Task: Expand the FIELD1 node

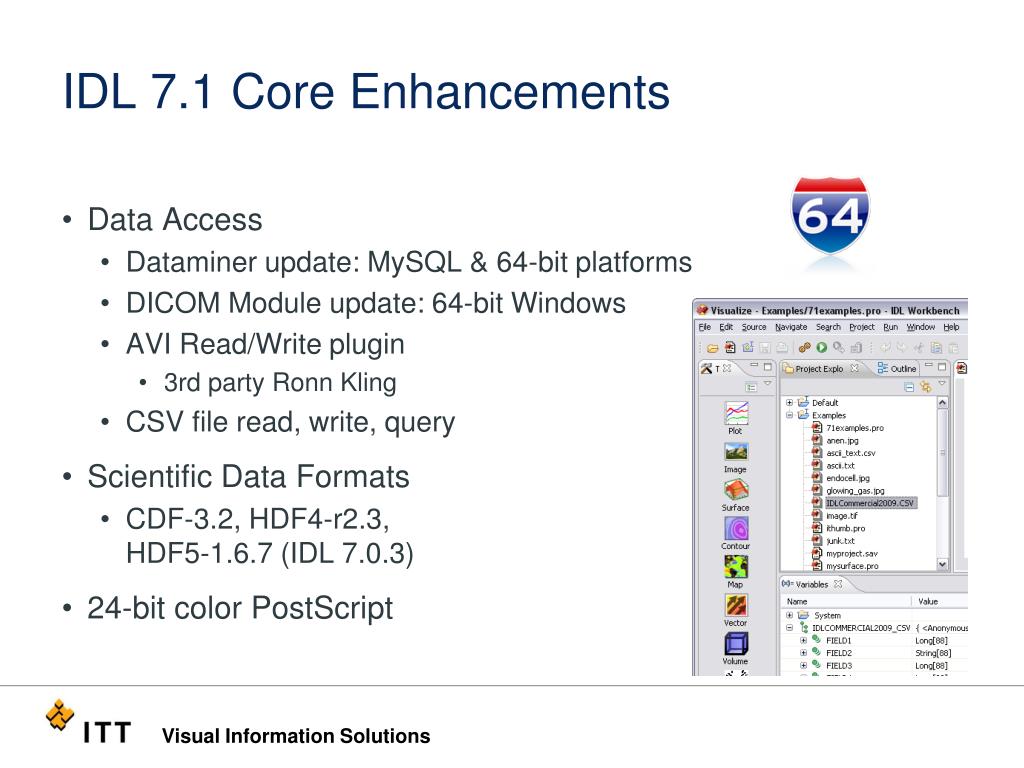Action: coord(804,641)
